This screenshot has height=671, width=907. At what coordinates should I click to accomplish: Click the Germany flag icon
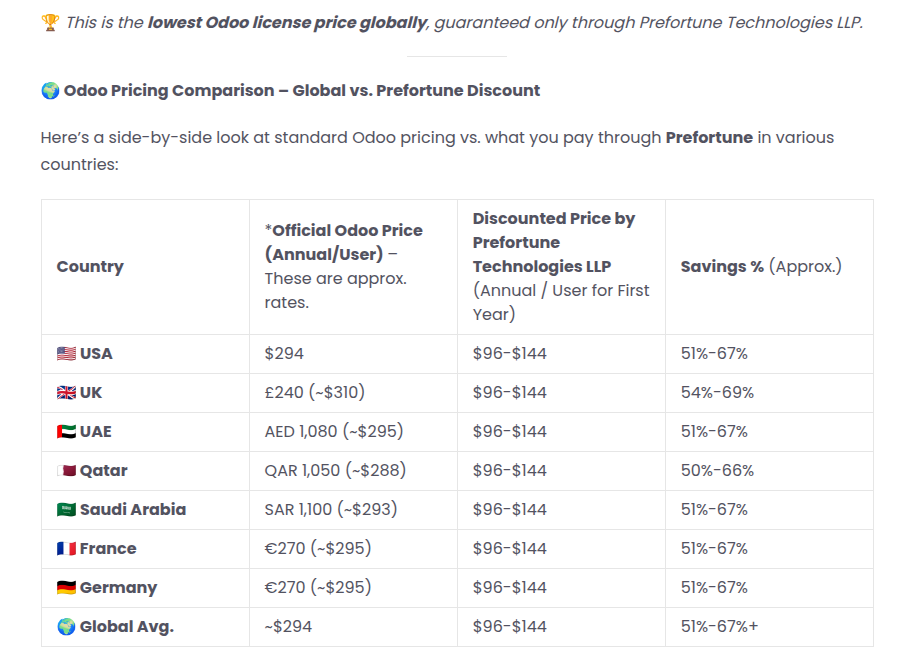click(66, 587)
